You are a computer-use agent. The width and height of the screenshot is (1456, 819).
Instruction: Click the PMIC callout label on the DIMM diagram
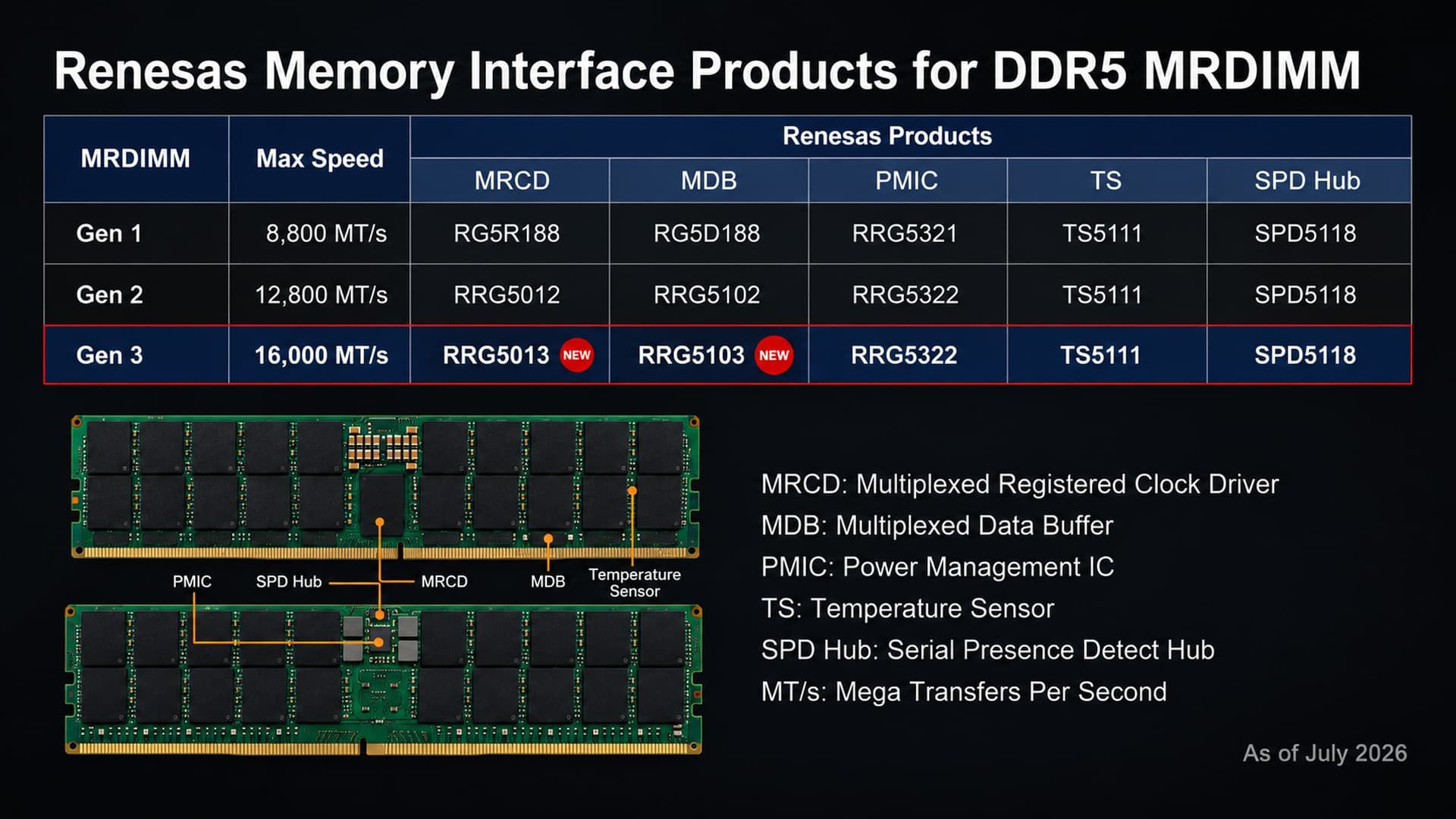coord(192,582)
